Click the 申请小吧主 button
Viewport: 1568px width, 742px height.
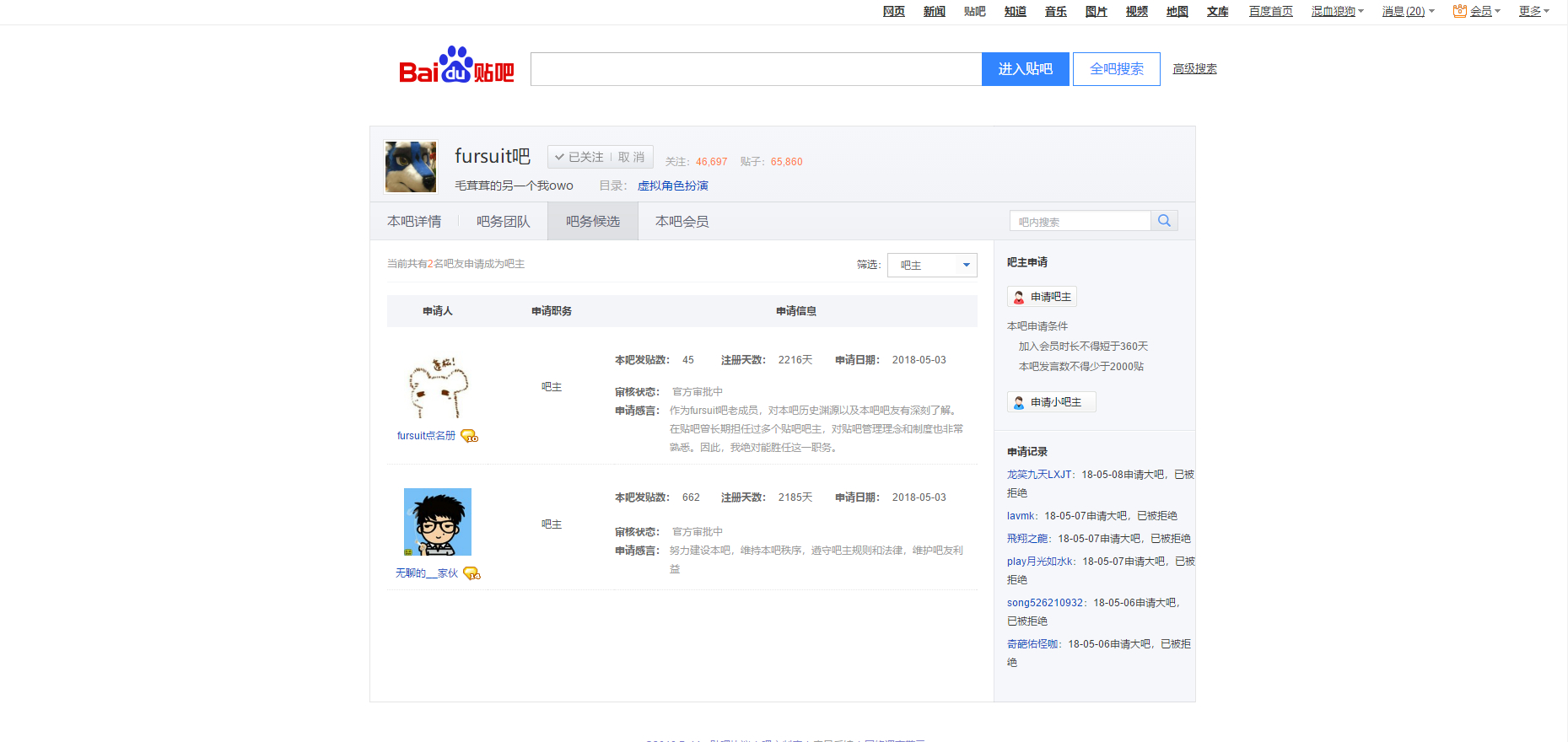point(1051,402)
